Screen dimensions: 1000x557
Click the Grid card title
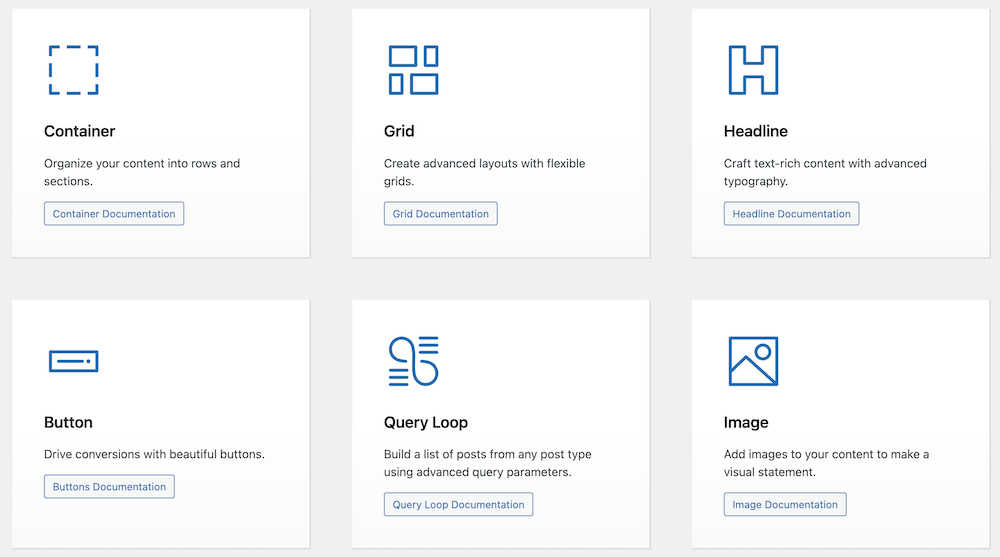pyautogui.click(x=399, y=131)
